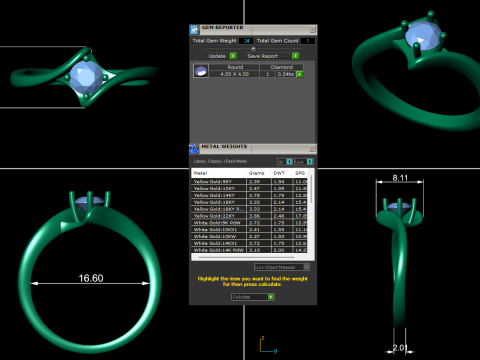Select the White Gold:10KW row

(x=249, y=236)
